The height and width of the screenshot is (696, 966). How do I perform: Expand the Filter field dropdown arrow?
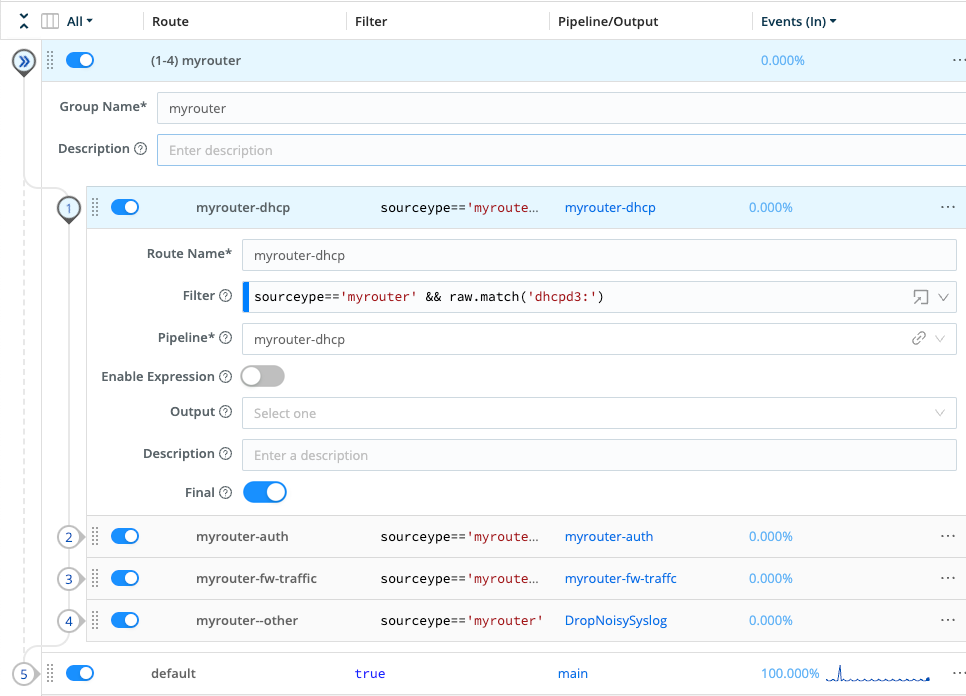[x=942, y=297]
